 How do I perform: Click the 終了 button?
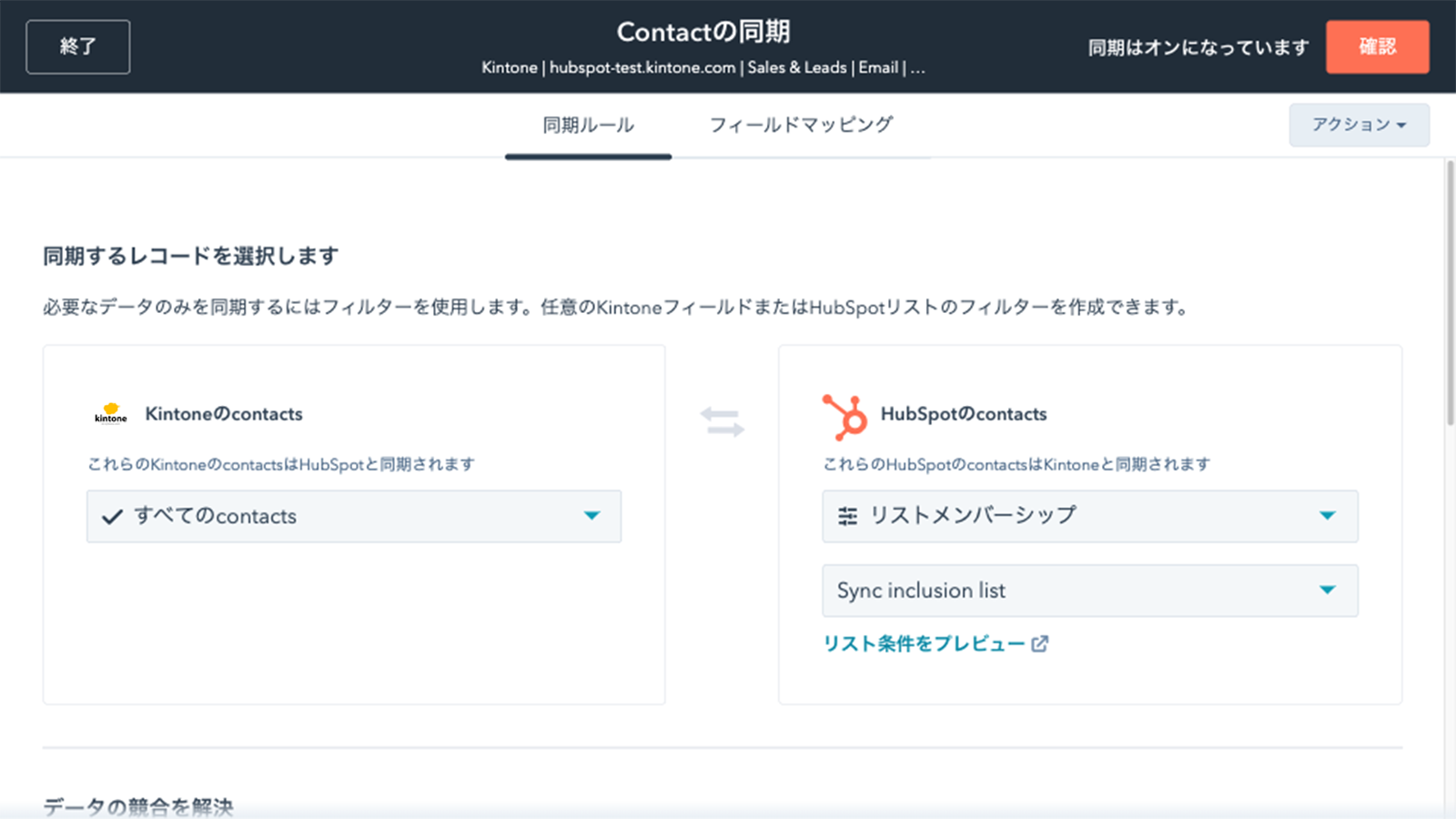[x=77, y=46]
